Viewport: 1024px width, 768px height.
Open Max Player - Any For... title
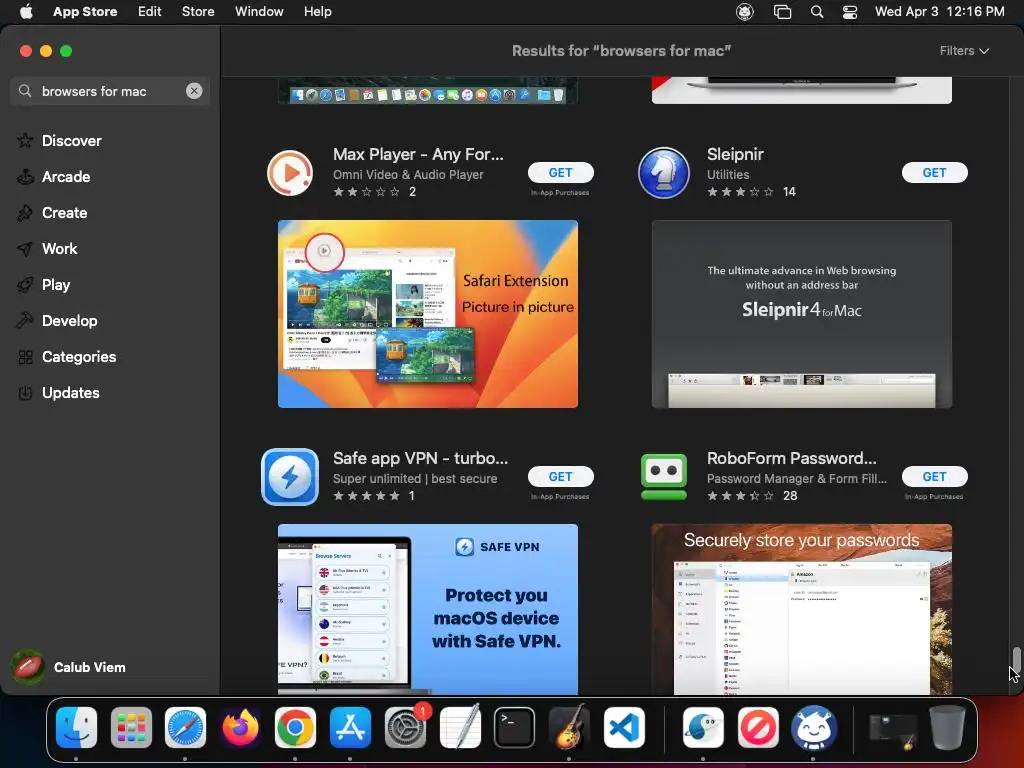click(418, 154)
